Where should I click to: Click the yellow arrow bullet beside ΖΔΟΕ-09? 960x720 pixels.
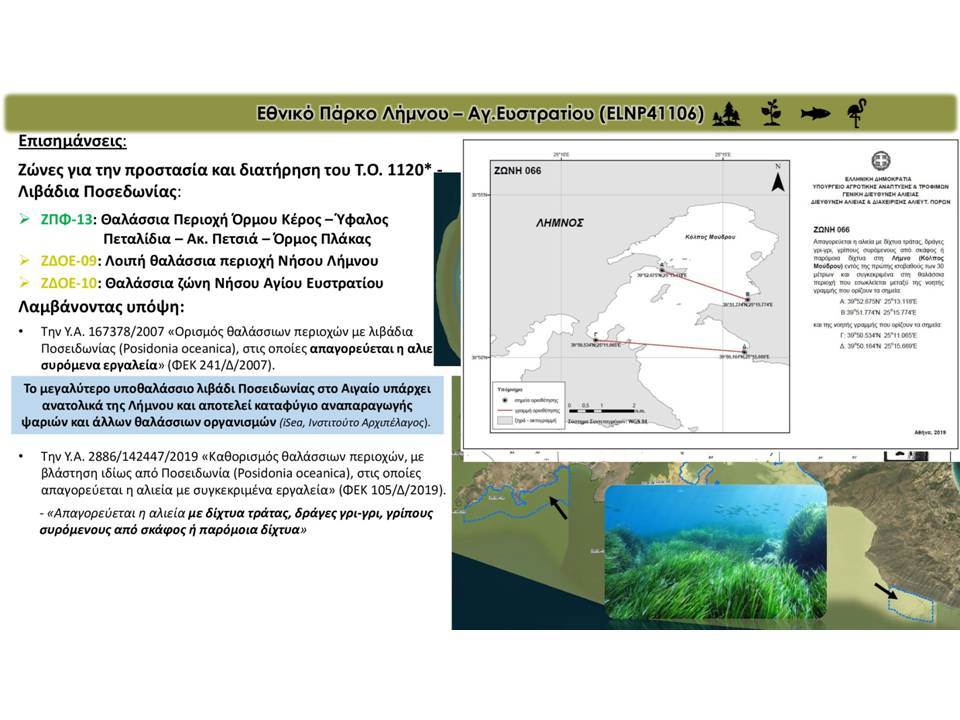(24, 260)
